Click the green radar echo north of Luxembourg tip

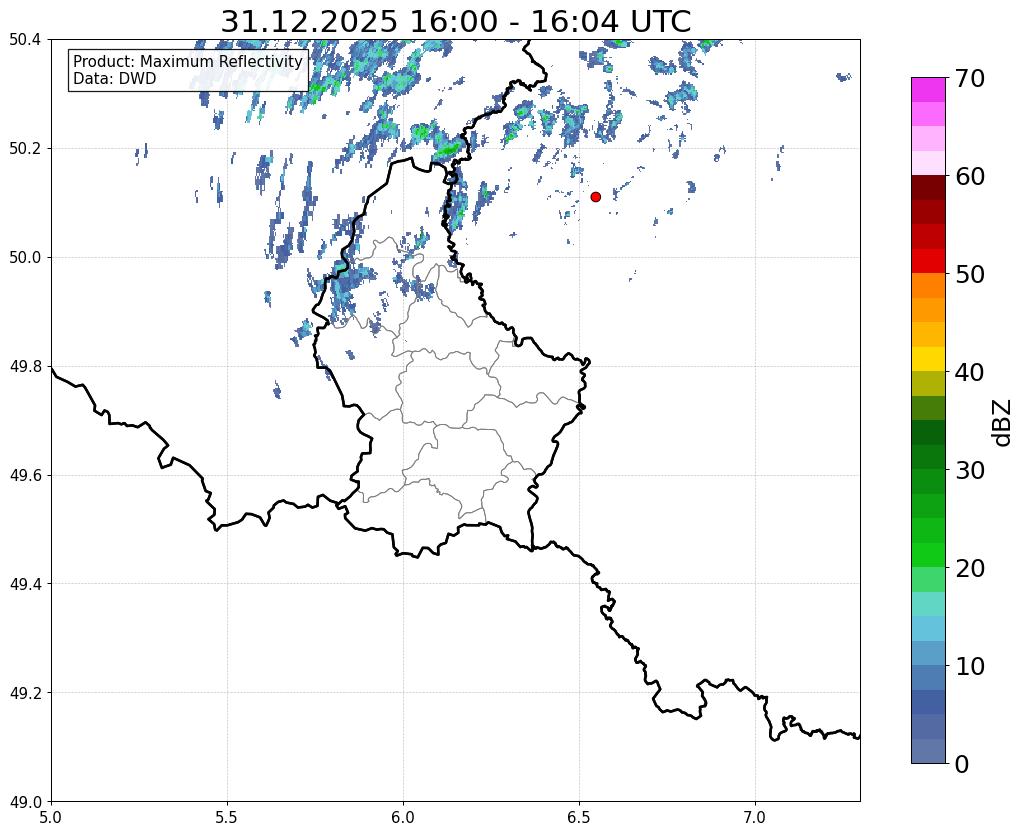(x=448, y=151)
